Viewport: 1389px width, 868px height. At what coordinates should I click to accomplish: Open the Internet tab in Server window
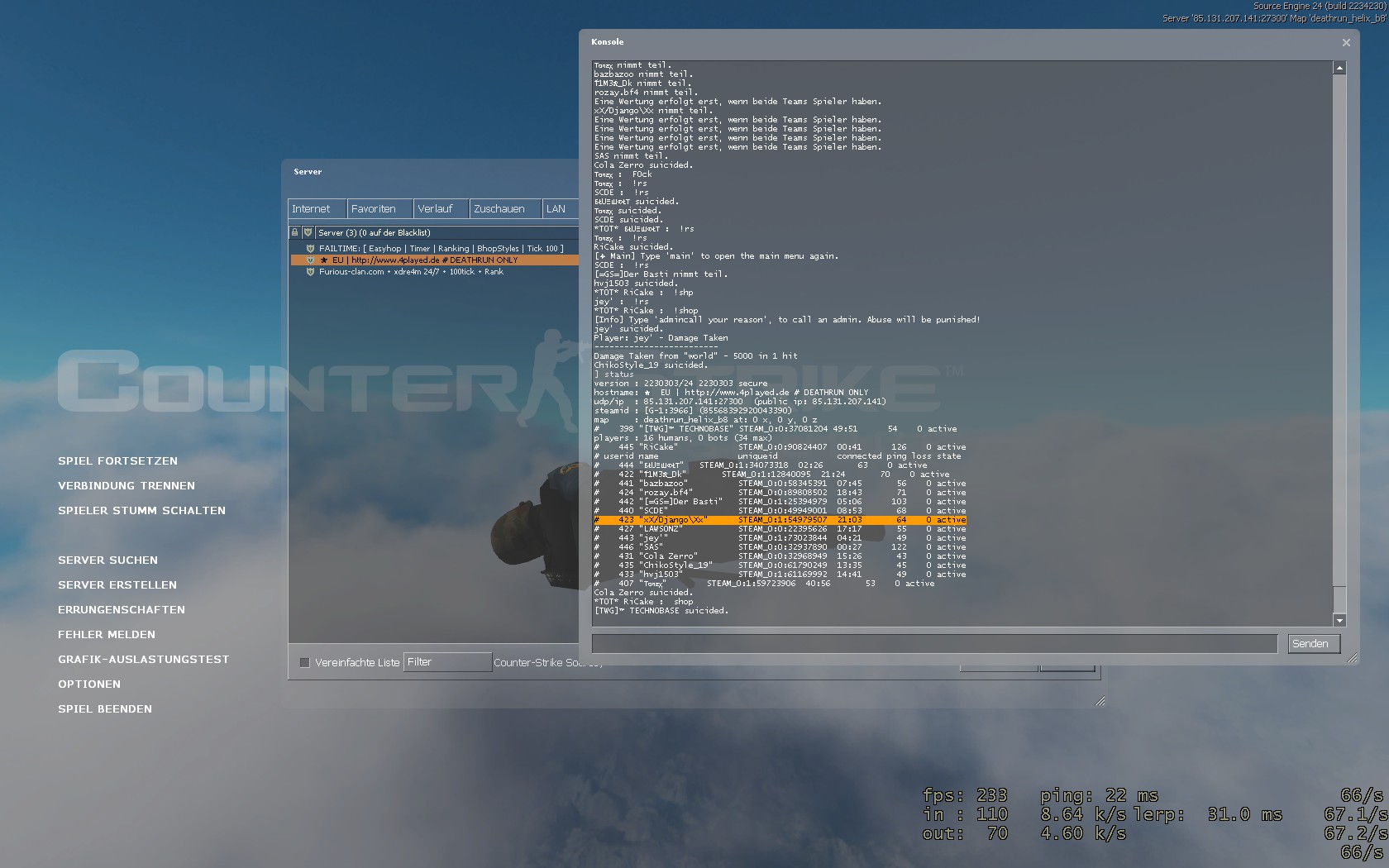(317, 209)
